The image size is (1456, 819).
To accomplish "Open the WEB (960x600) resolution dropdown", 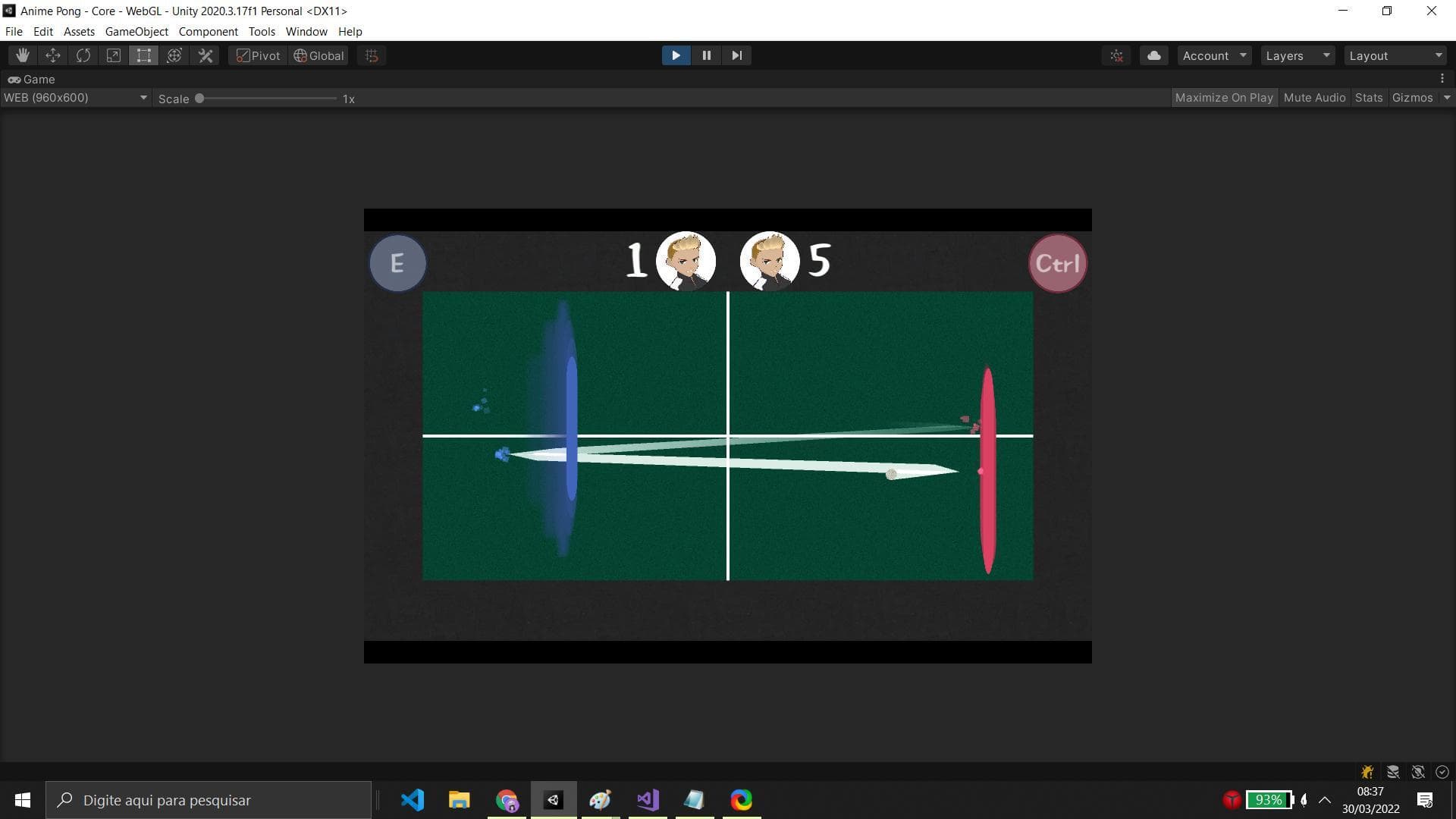I will pyautogui.click(x=75, y=98).
